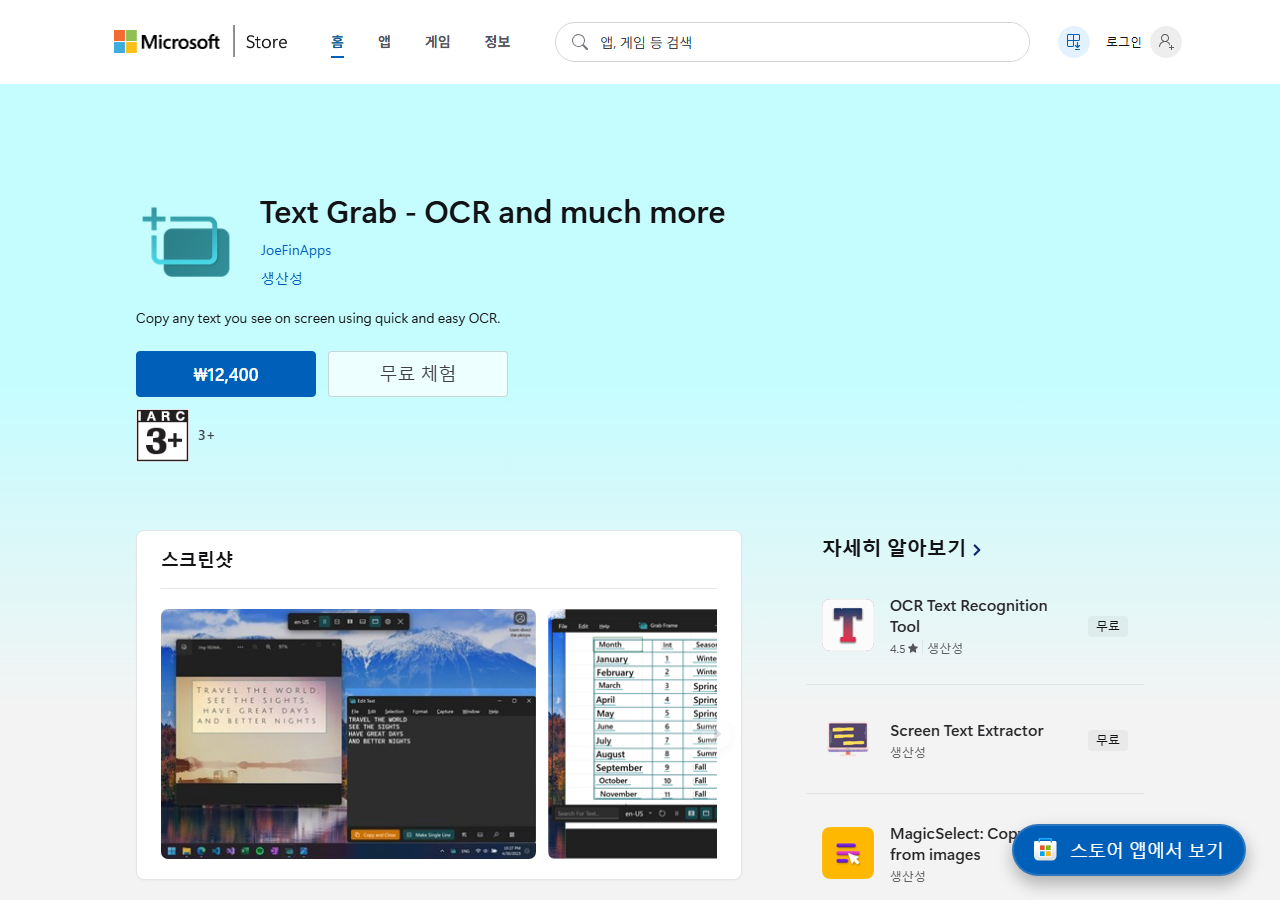Image resolution: width=1280 pixels, height=900 pixels.
Task: Start the 무료 체험 free trial
Action: [x=418, y=374]
